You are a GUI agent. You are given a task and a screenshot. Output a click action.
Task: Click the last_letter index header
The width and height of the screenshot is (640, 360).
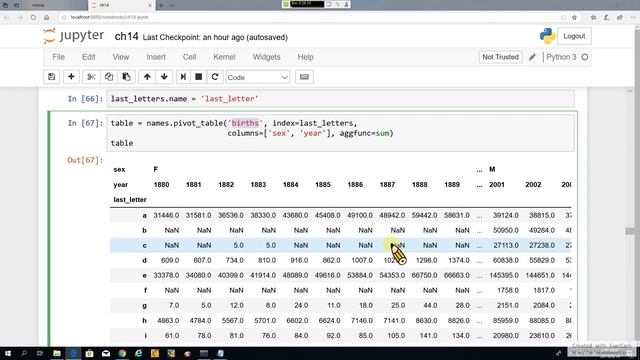(130, 200)
